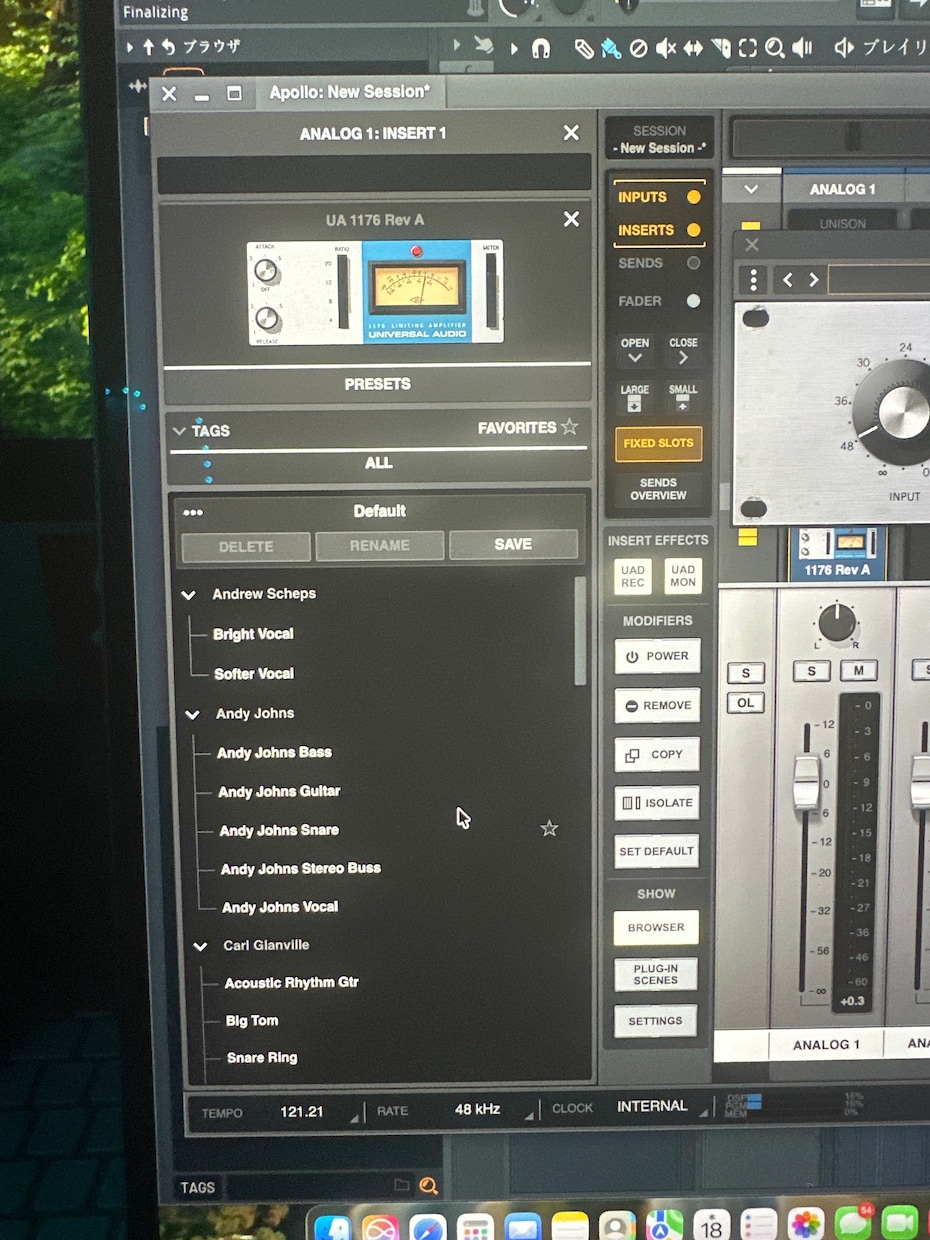Open FaceTime from the Dock
The image size is (930, 1240).
(x=900, y=1224)
